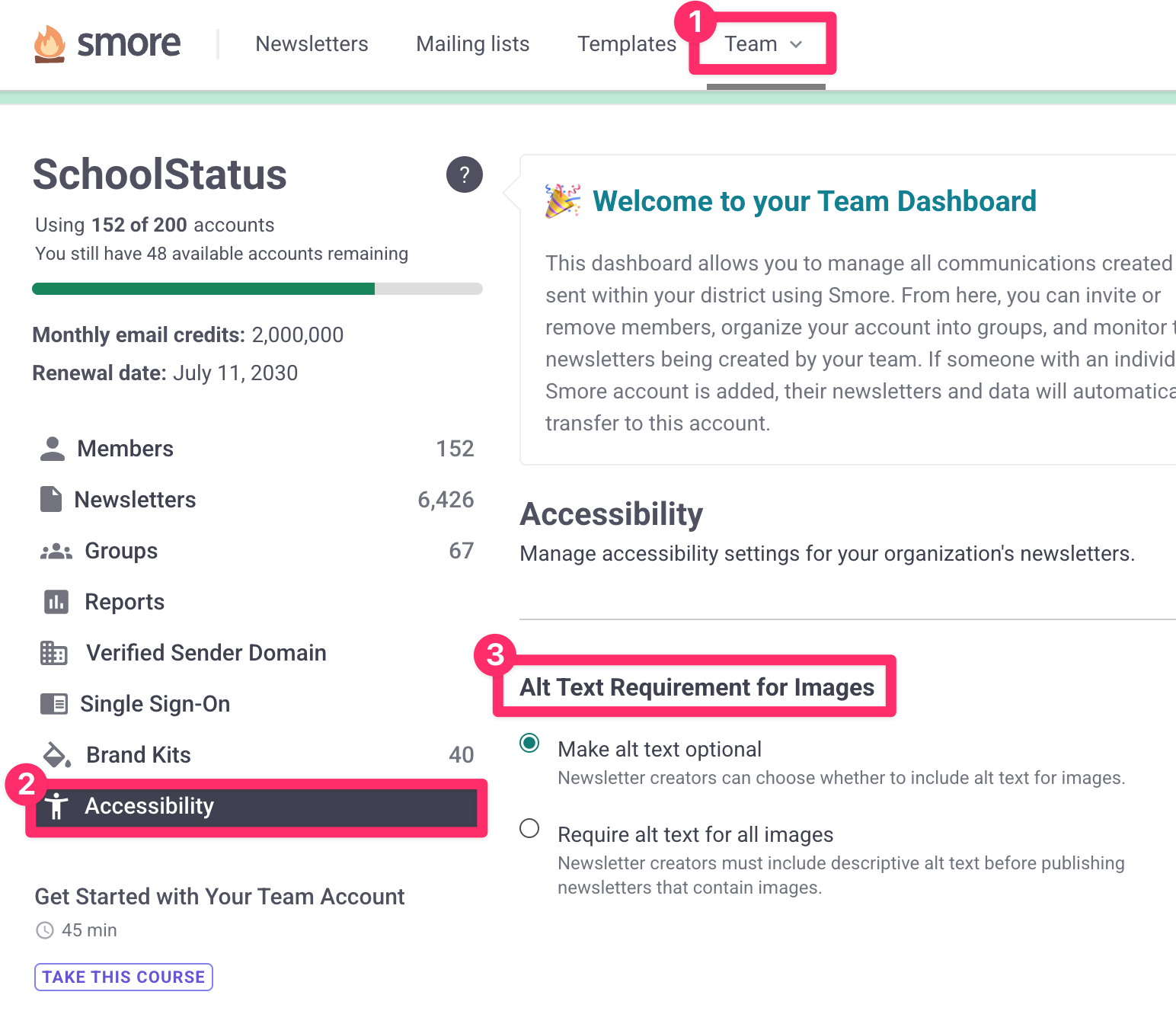The width and height of the screenshot is (1176, 1027).
Task: Click the Newsletters count 6,426
Action: pos(446,500)
